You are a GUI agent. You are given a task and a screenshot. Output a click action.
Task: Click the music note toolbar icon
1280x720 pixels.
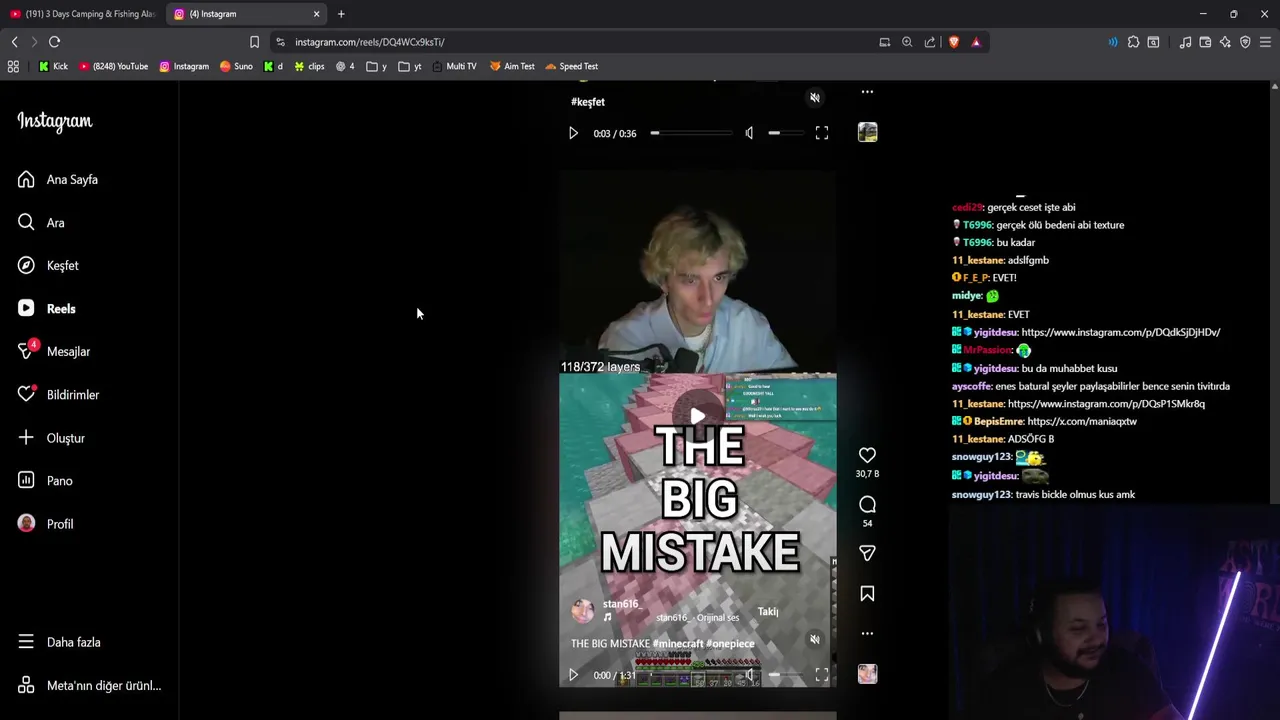click(1185, 42)
